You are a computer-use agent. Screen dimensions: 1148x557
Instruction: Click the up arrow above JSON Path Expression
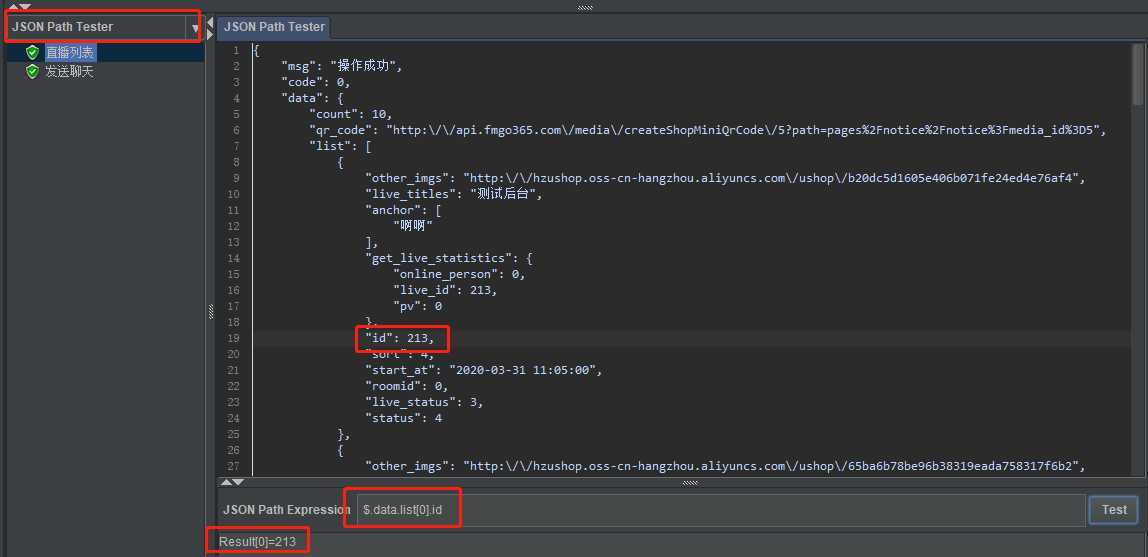(226, 482)
